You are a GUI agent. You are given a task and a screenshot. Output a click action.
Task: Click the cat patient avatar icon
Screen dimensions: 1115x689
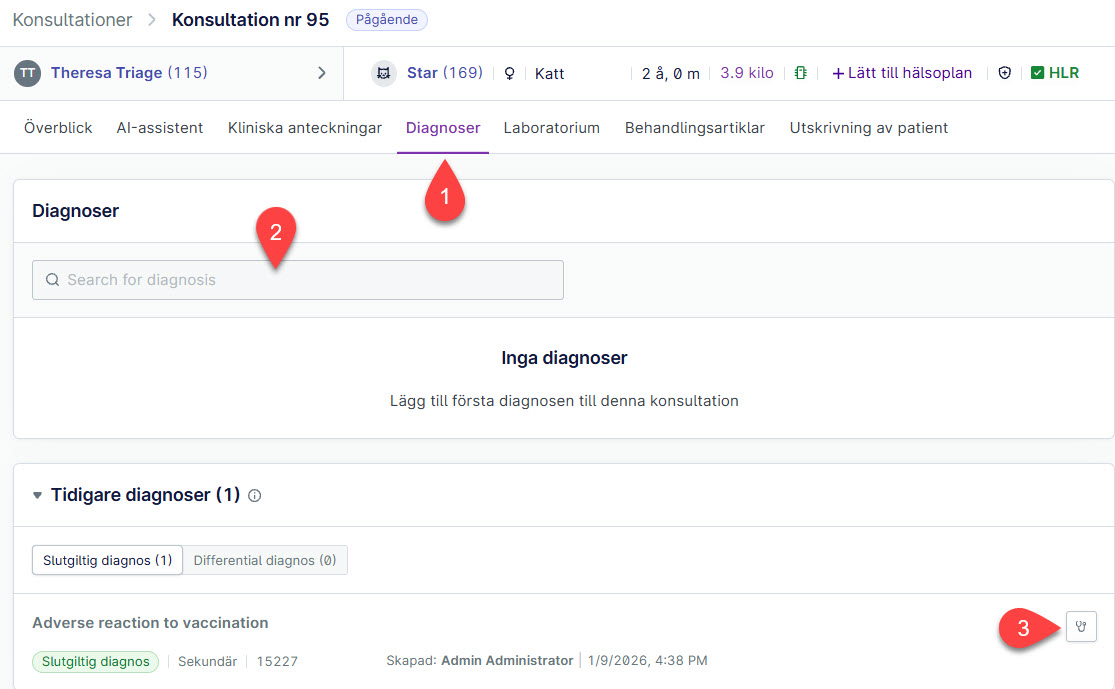(383, 73)
